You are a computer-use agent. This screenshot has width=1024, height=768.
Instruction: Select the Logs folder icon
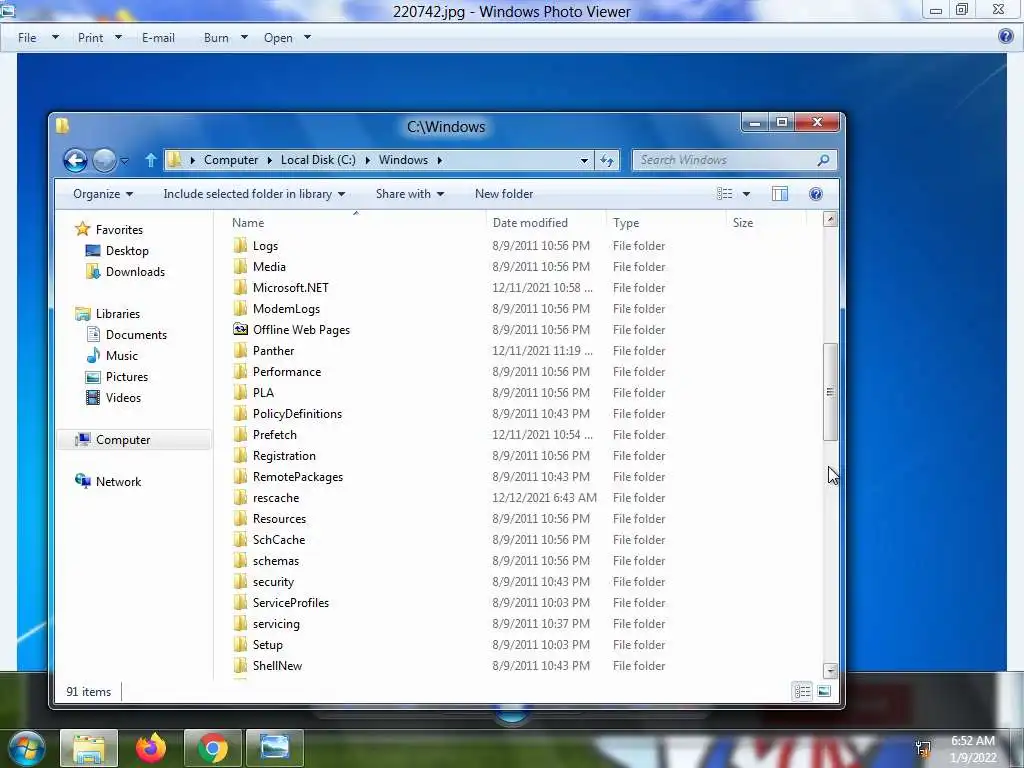point(240,246)
